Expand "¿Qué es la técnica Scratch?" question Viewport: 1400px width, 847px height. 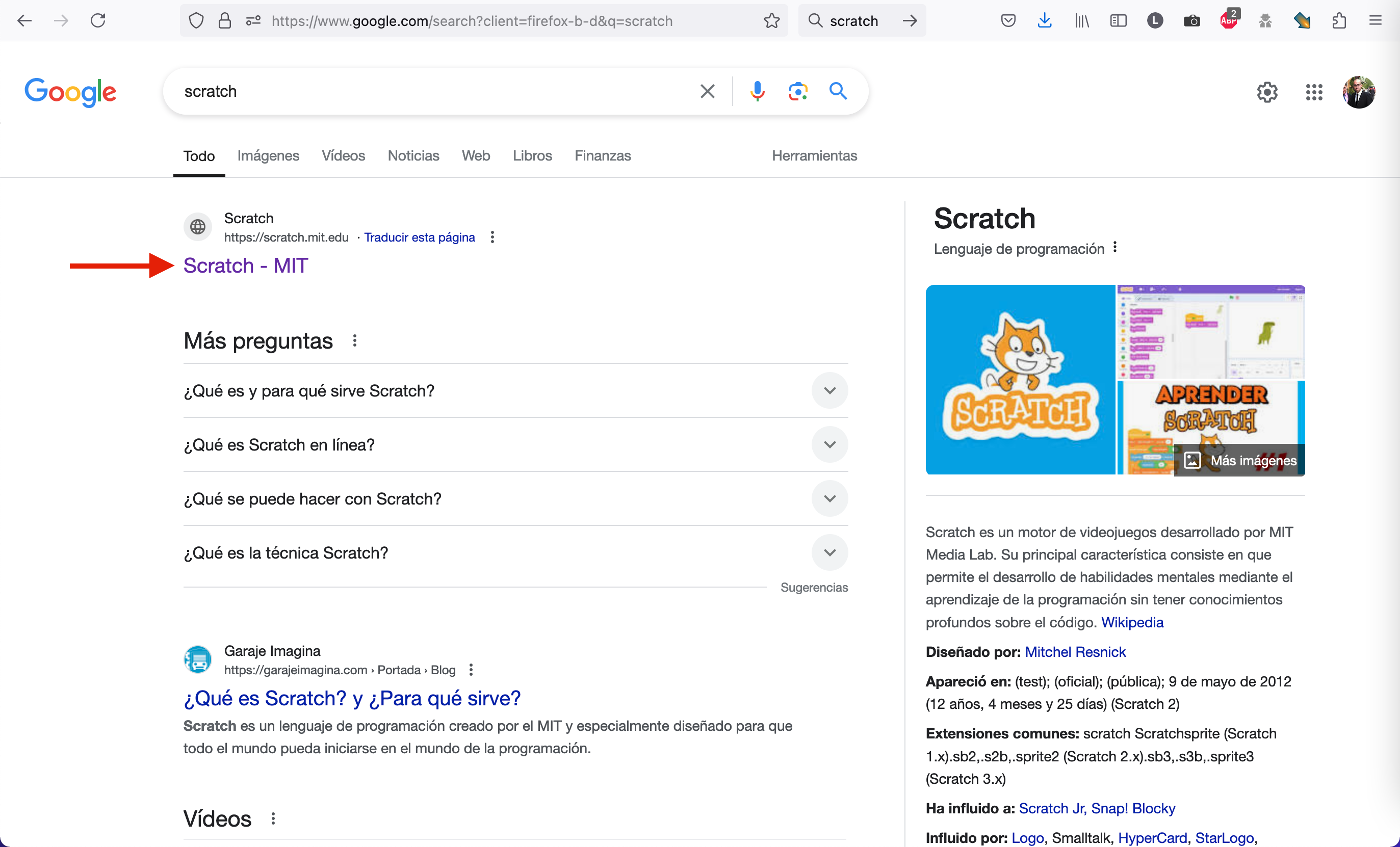(x=829, y=553)
